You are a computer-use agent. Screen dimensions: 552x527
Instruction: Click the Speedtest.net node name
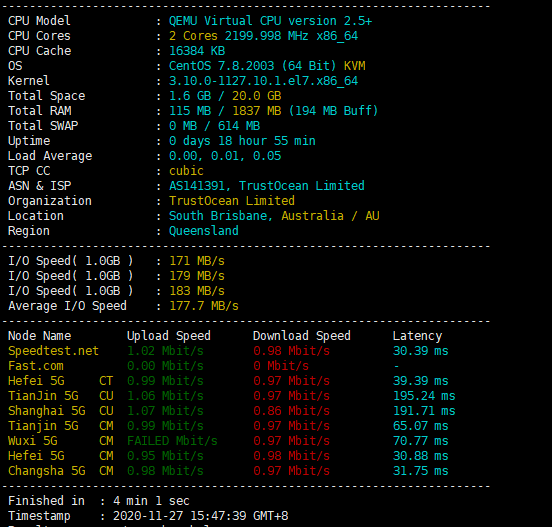click(53, 351)
